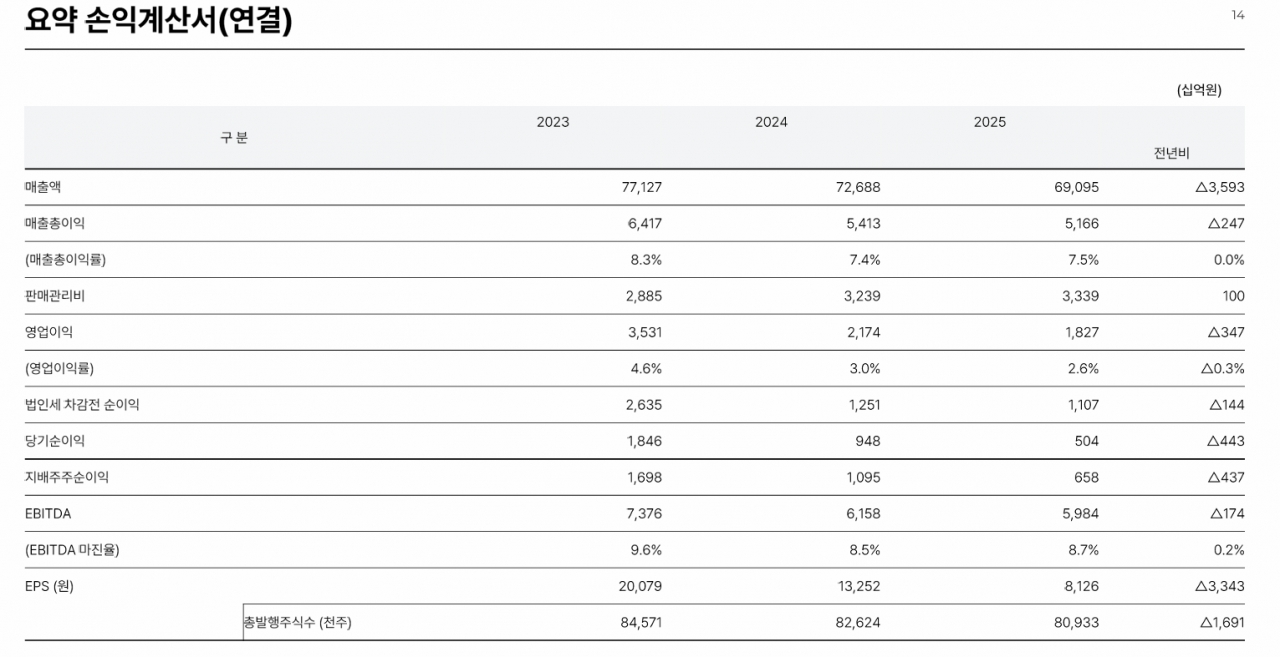The image size is (1280, 657).
Task: Click the 영업이익 row label
Action: pos(49,332)
